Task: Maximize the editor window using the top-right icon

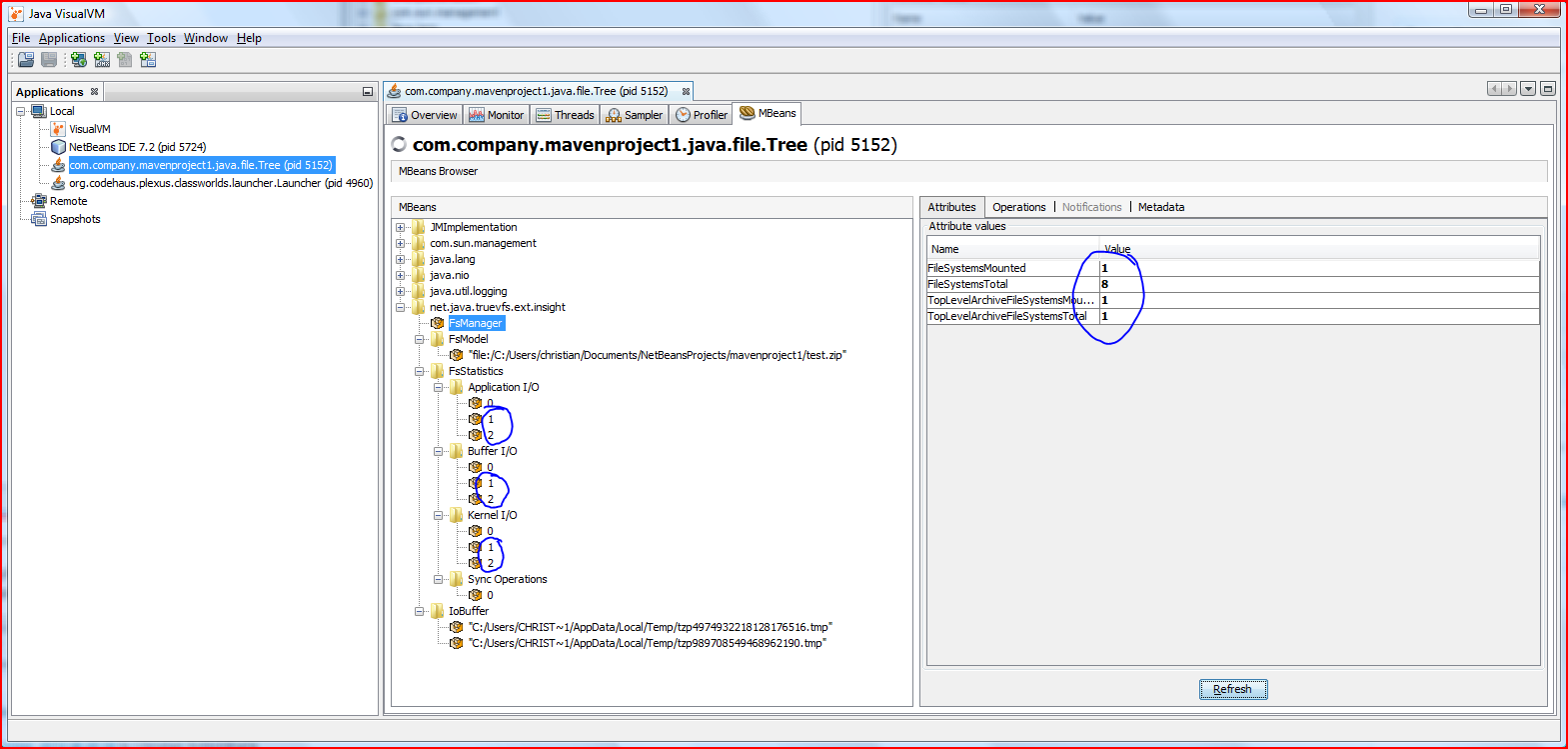Action: (1547, 89)
